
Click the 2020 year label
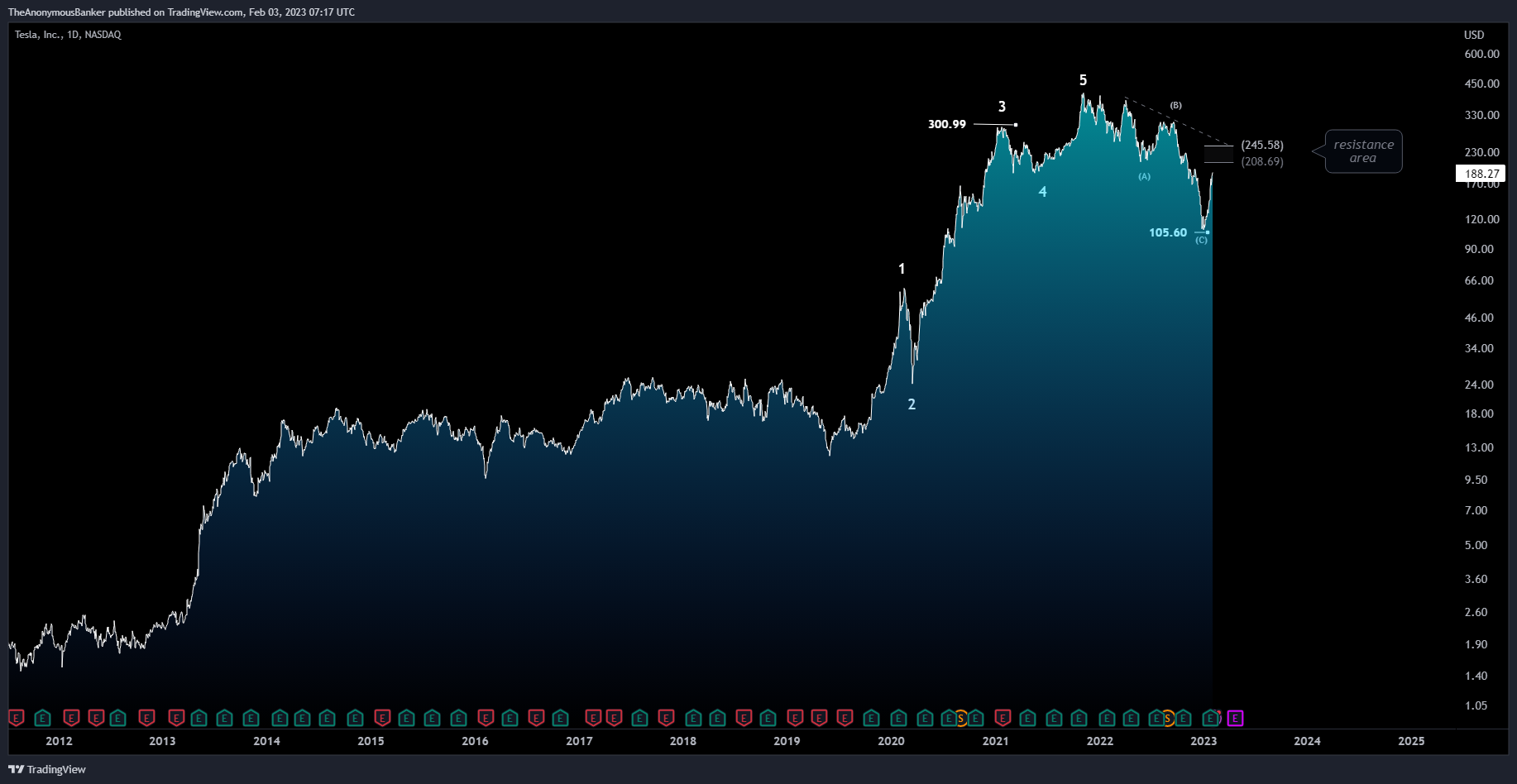pyautogui.click(x=891, y=741)
